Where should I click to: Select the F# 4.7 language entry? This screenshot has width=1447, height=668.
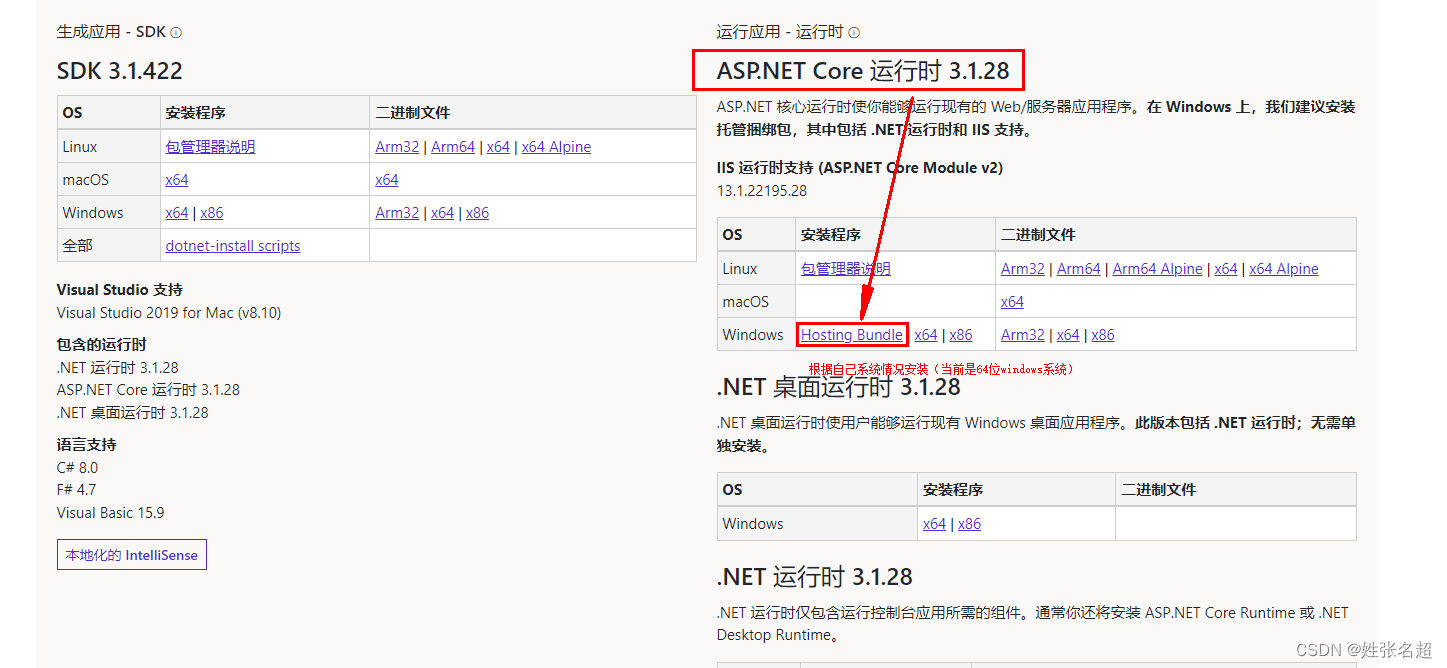click(x=76, y=489)
